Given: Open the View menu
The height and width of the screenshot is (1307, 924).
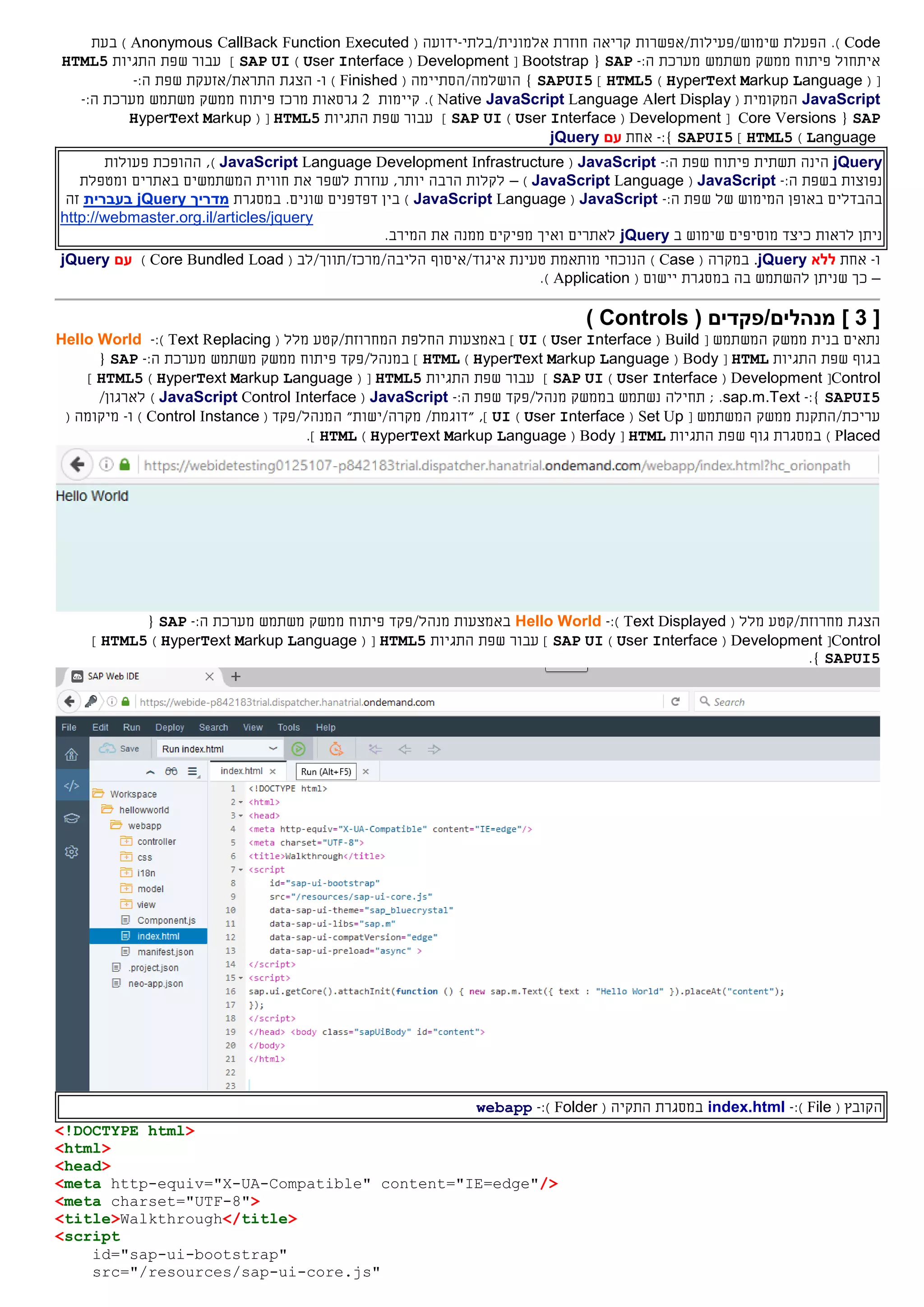Looking at the screenshot, I should [x=253, y=728].
